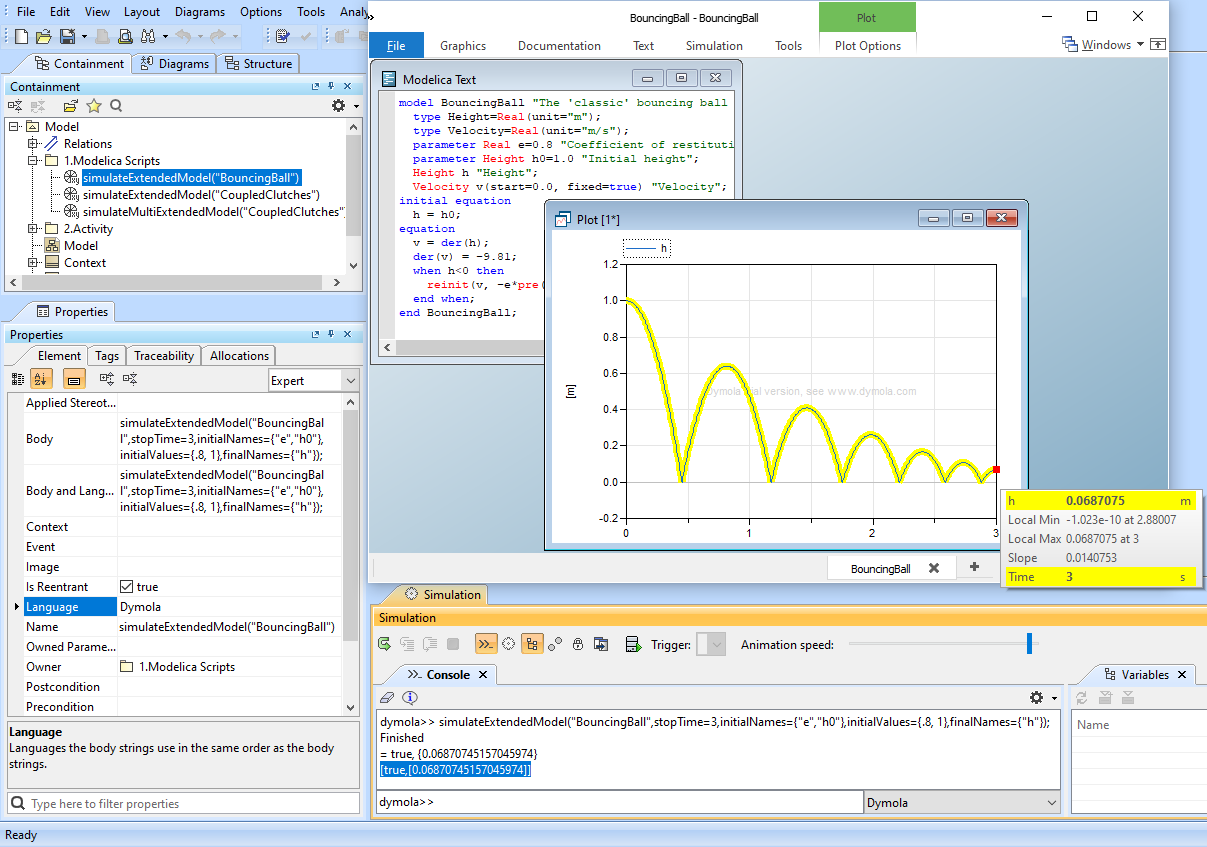Click the plus button to add a plot tab

tap(975, 567)
